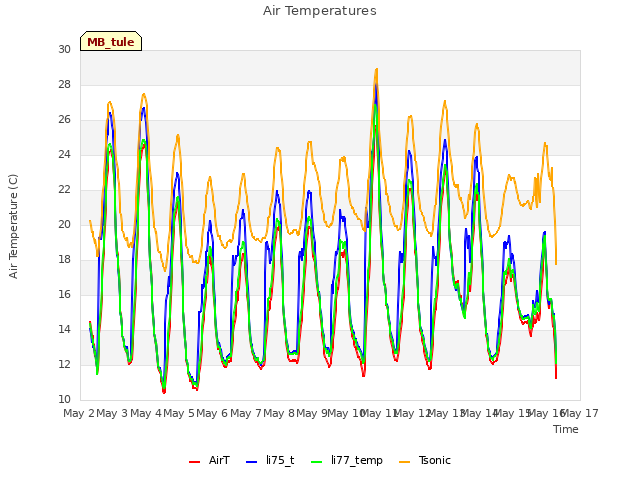
Task: Click the li77_temp legend entry
Action: click(347, 460)
